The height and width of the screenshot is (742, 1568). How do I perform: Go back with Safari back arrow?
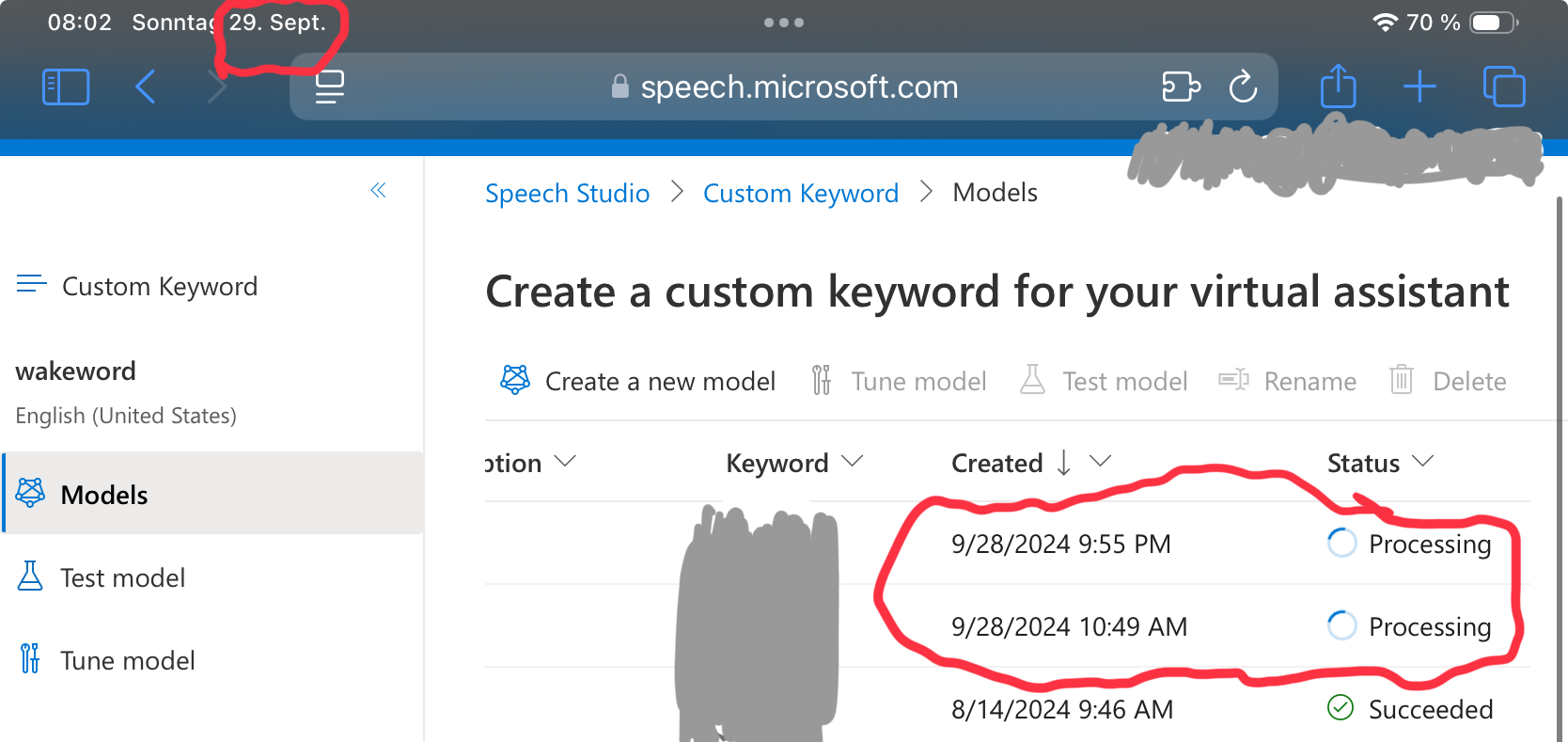click(x=145, y=87)
